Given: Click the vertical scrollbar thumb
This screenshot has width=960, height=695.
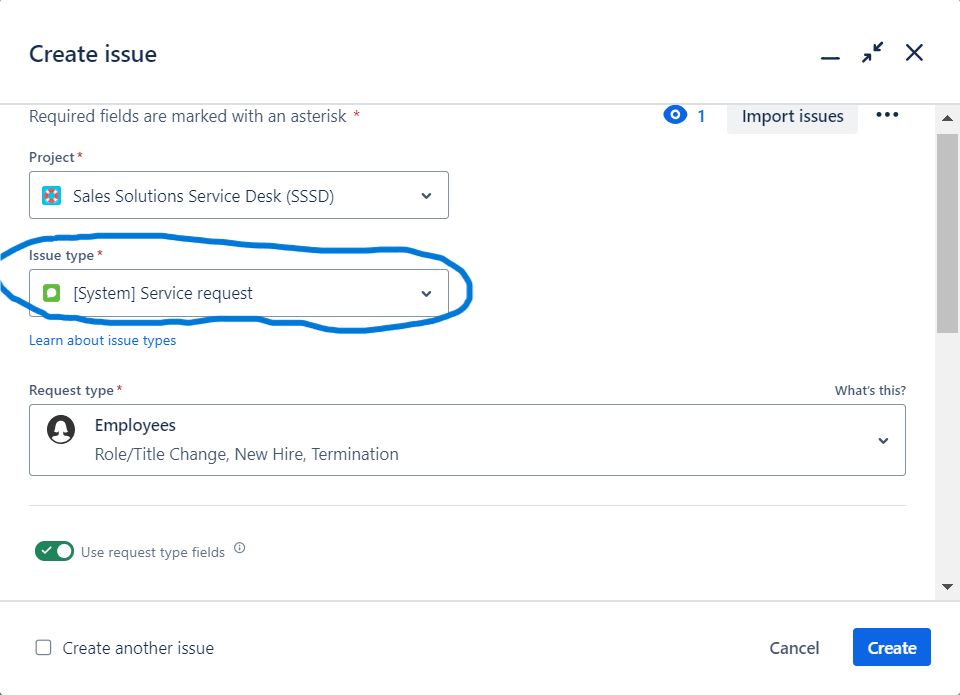Looking at the screenshot, I should (947, 233).
